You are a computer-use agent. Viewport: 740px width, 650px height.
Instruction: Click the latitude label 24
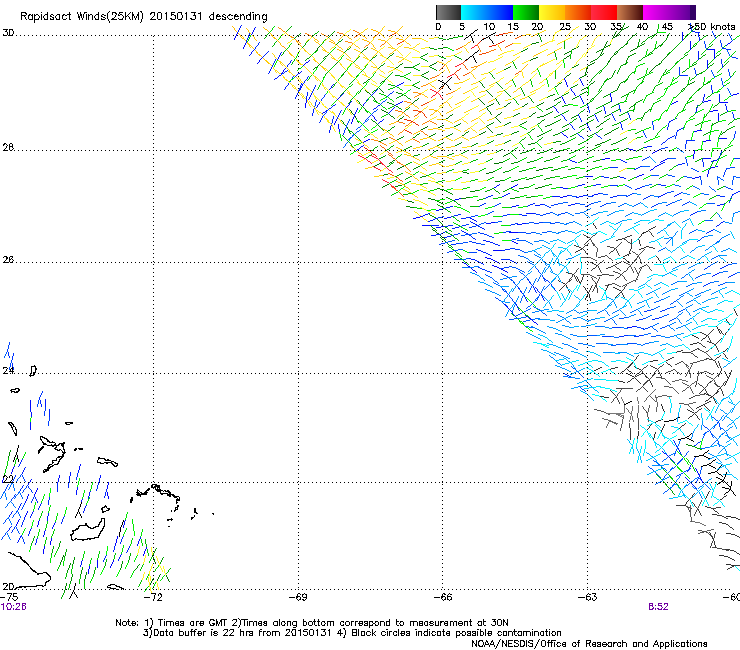8,371
